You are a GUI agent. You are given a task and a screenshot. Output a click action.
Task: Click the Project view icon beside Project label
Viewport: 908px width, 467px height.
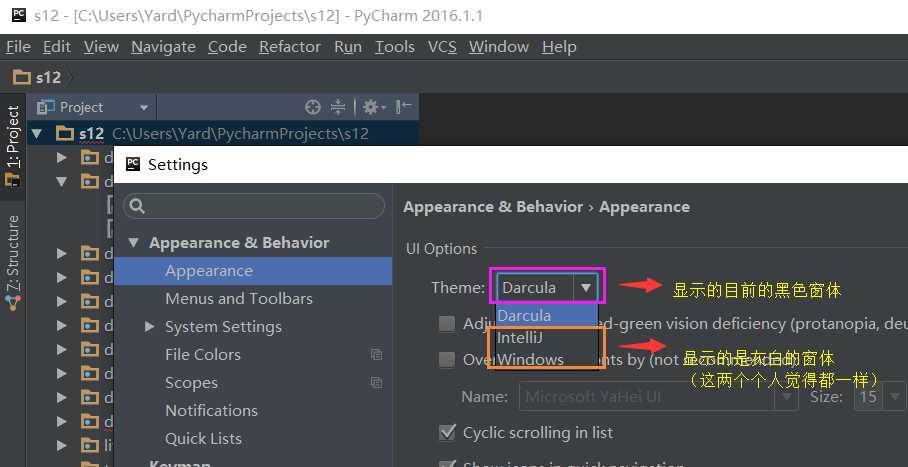(x=45, y=107)
